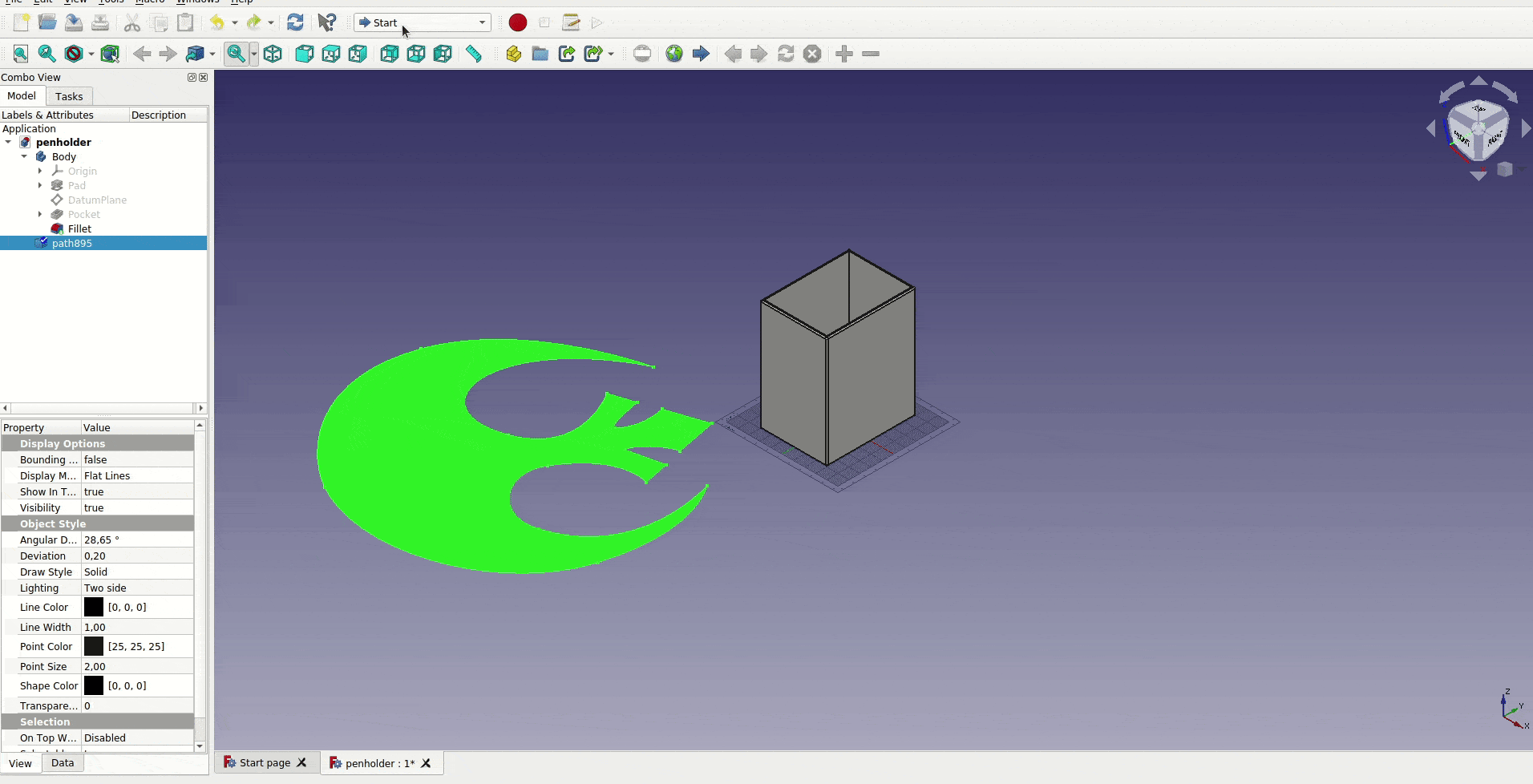The width and height of the screenshot is (1533, 784).
Task: Click the Redo arrow icon
Action: click(x=254, y=22)
